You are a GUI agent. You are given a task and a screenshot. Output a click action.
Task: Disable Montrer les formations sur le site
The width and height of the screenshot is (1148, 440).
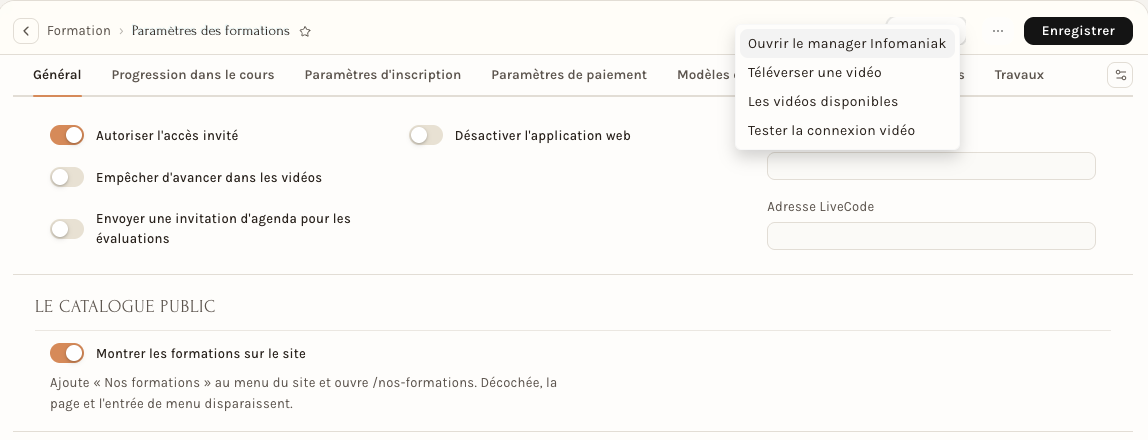coord(67,354)
